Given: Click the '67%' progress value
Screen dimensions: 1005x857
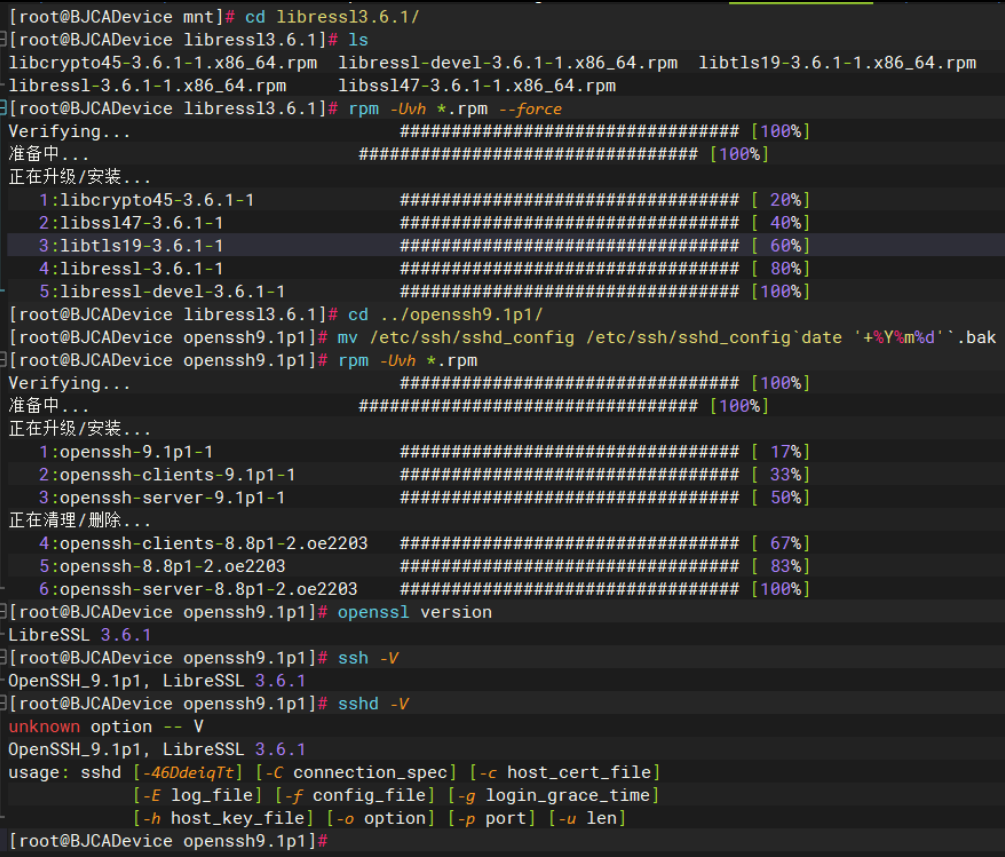Looking at the screenshot, I should point(786,544).
